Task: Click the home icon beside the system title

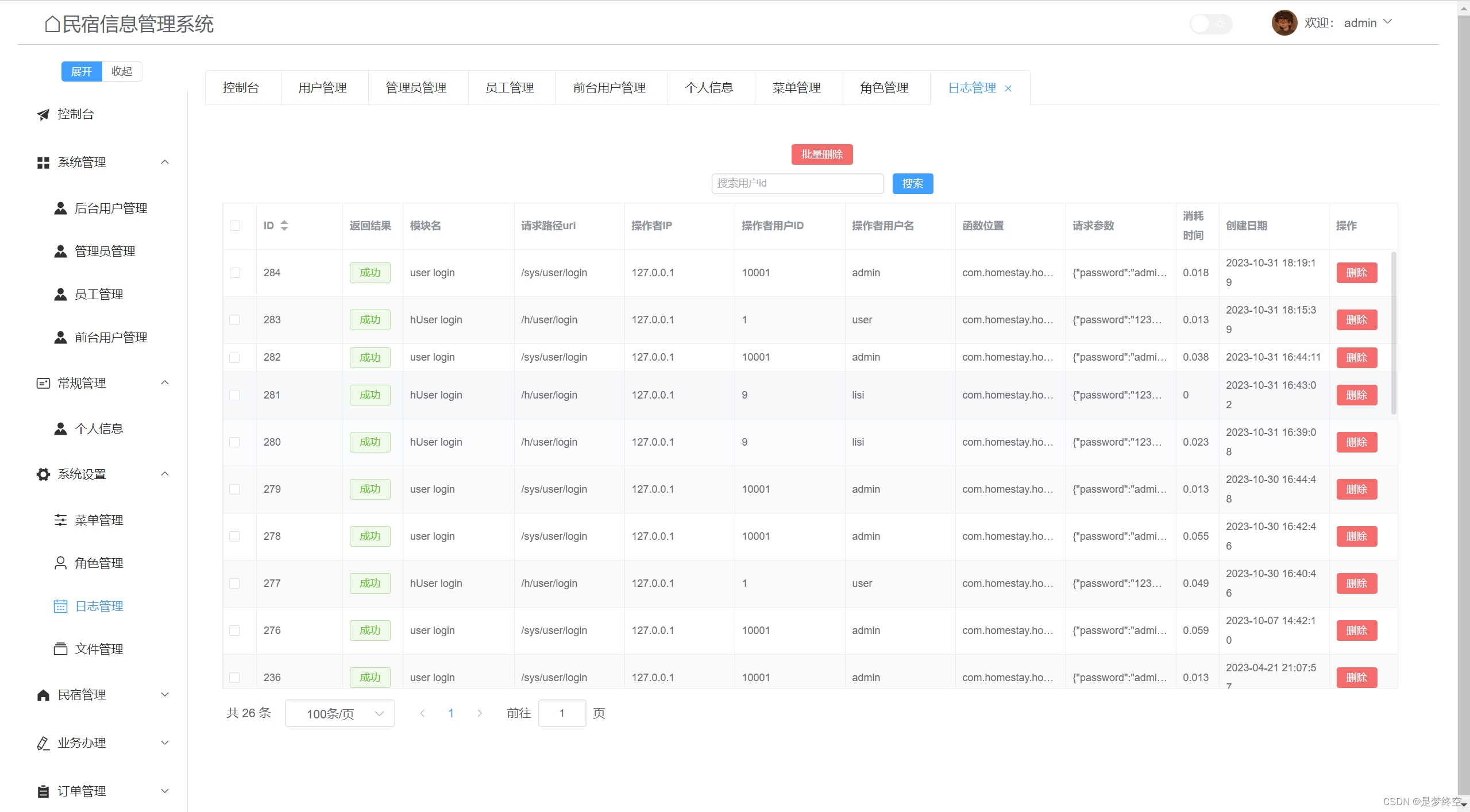Action: (52, 24)
